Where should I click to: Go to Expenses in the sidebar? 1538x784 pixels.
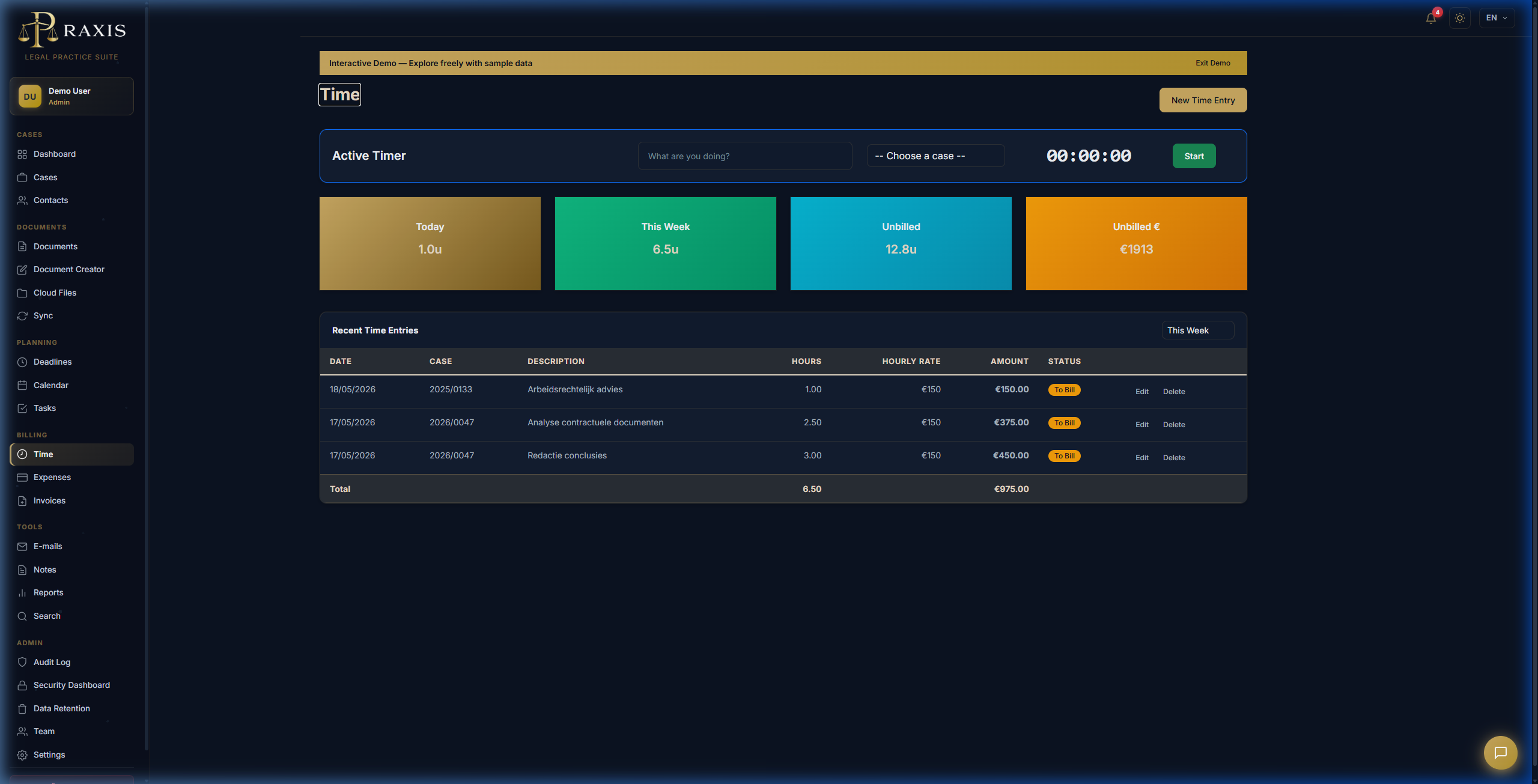[x=71, y=478]
